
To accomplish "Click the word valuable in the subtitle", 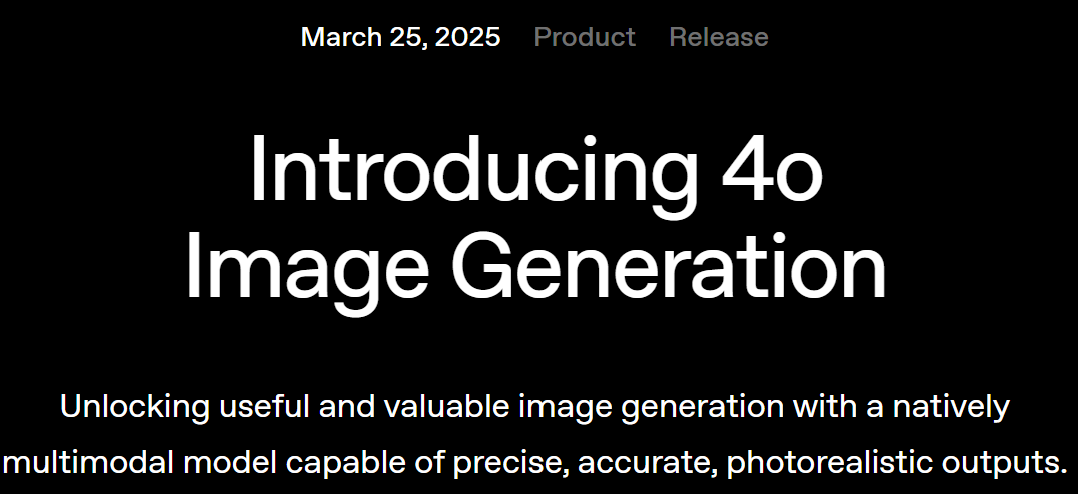I will (x=446, y=407).
